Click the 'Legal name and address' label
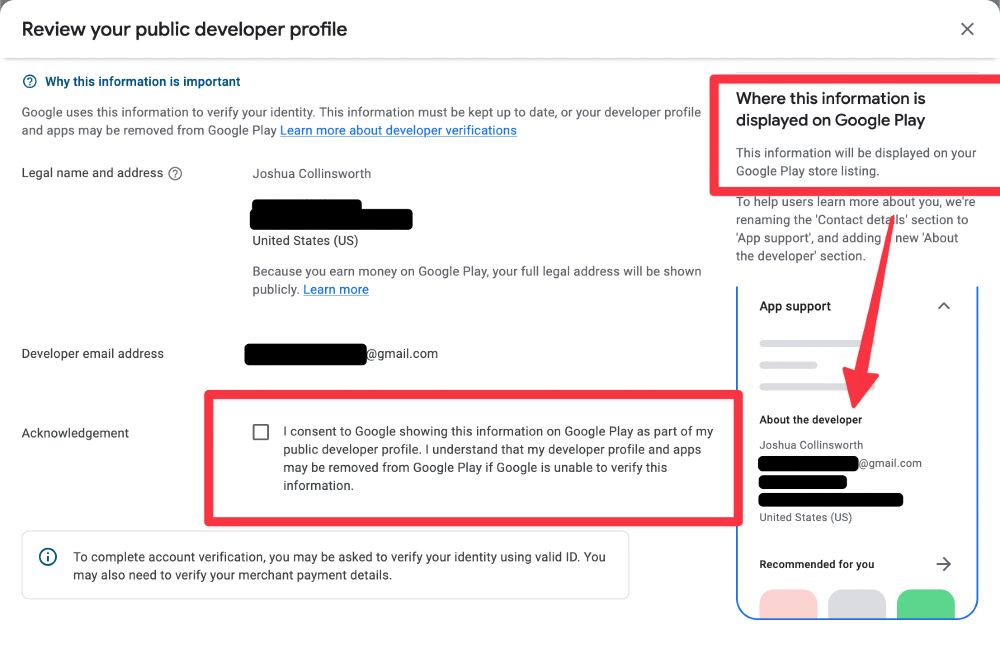The image size is (1000, 649). point(92,173)
